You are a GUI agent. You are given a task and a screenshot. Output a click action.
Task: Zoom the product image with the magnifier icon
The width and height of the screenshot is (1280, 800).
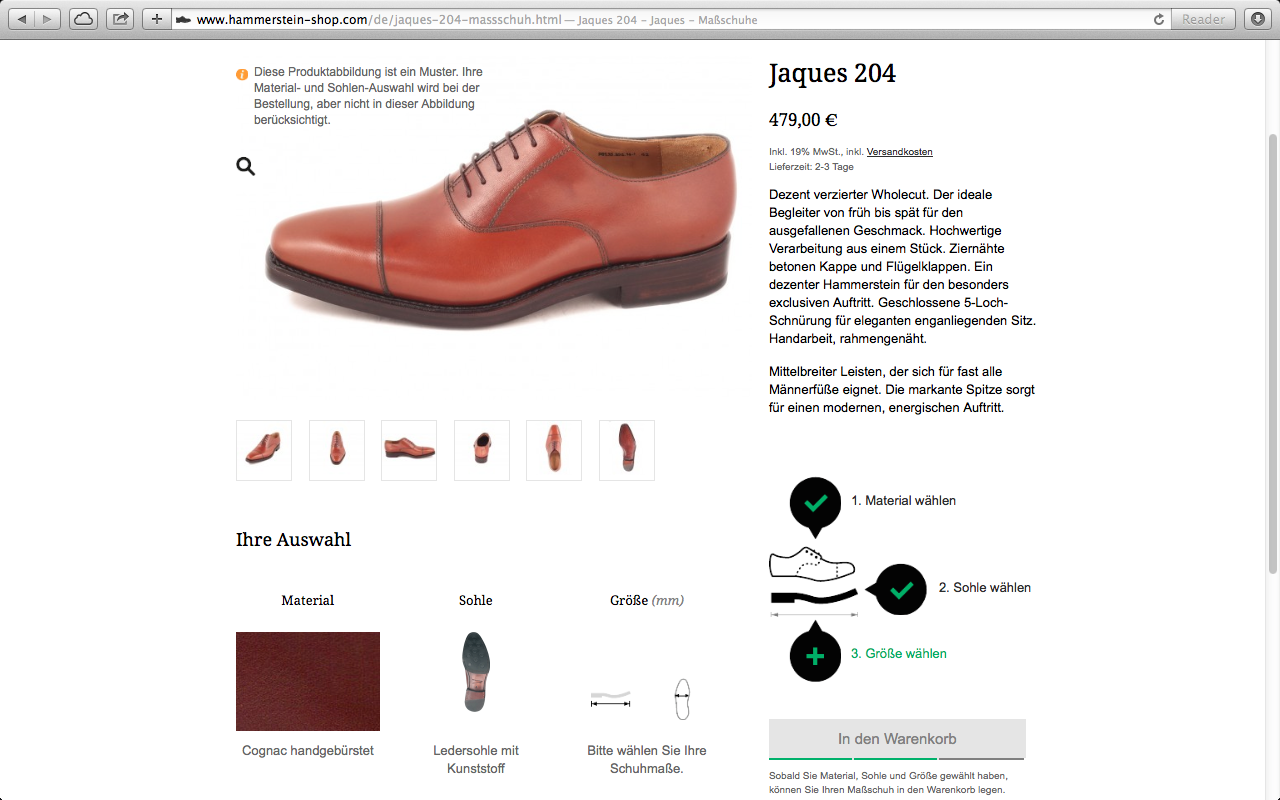coord(245,166)
